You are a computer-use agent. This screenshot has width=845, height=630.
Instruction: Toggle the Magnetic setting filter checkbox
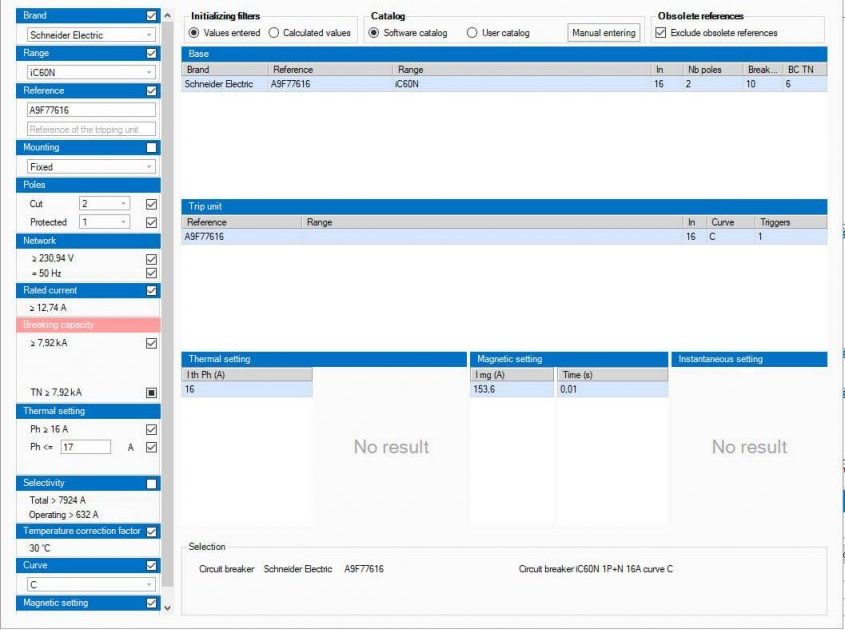tap(151, 604)
